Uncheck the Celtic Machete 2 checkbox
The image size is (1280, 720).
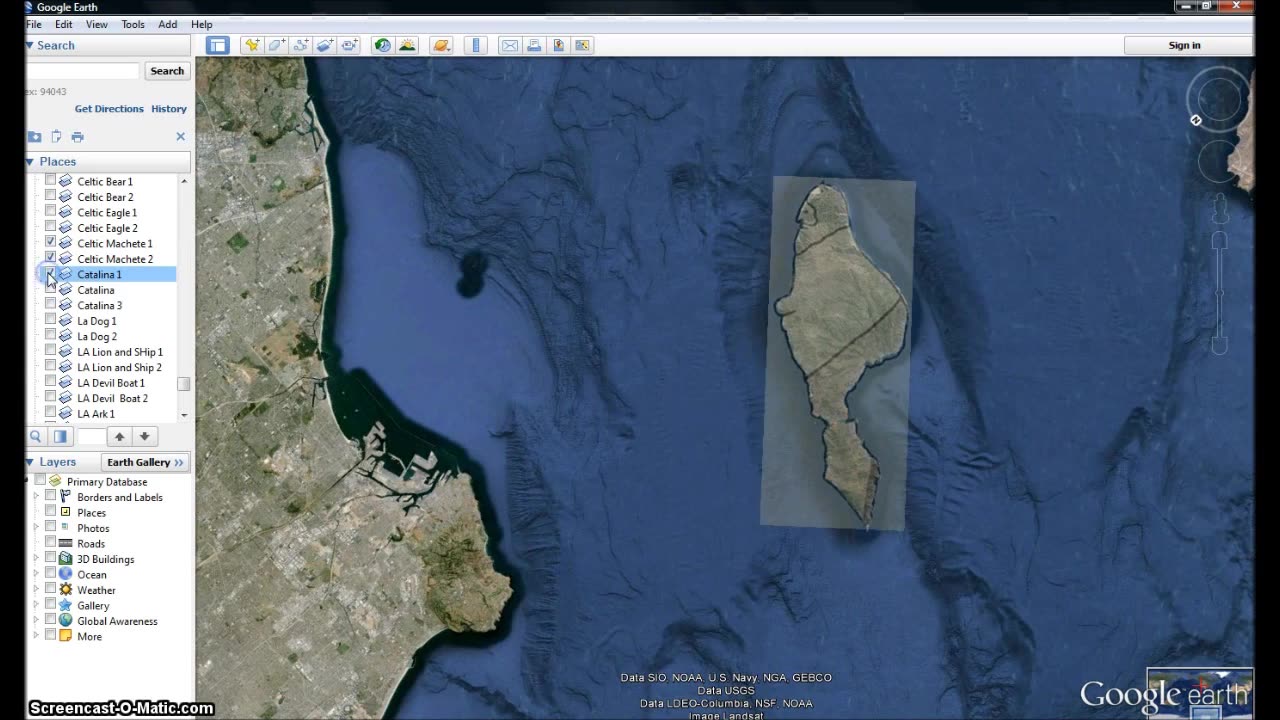pos(50,258)
